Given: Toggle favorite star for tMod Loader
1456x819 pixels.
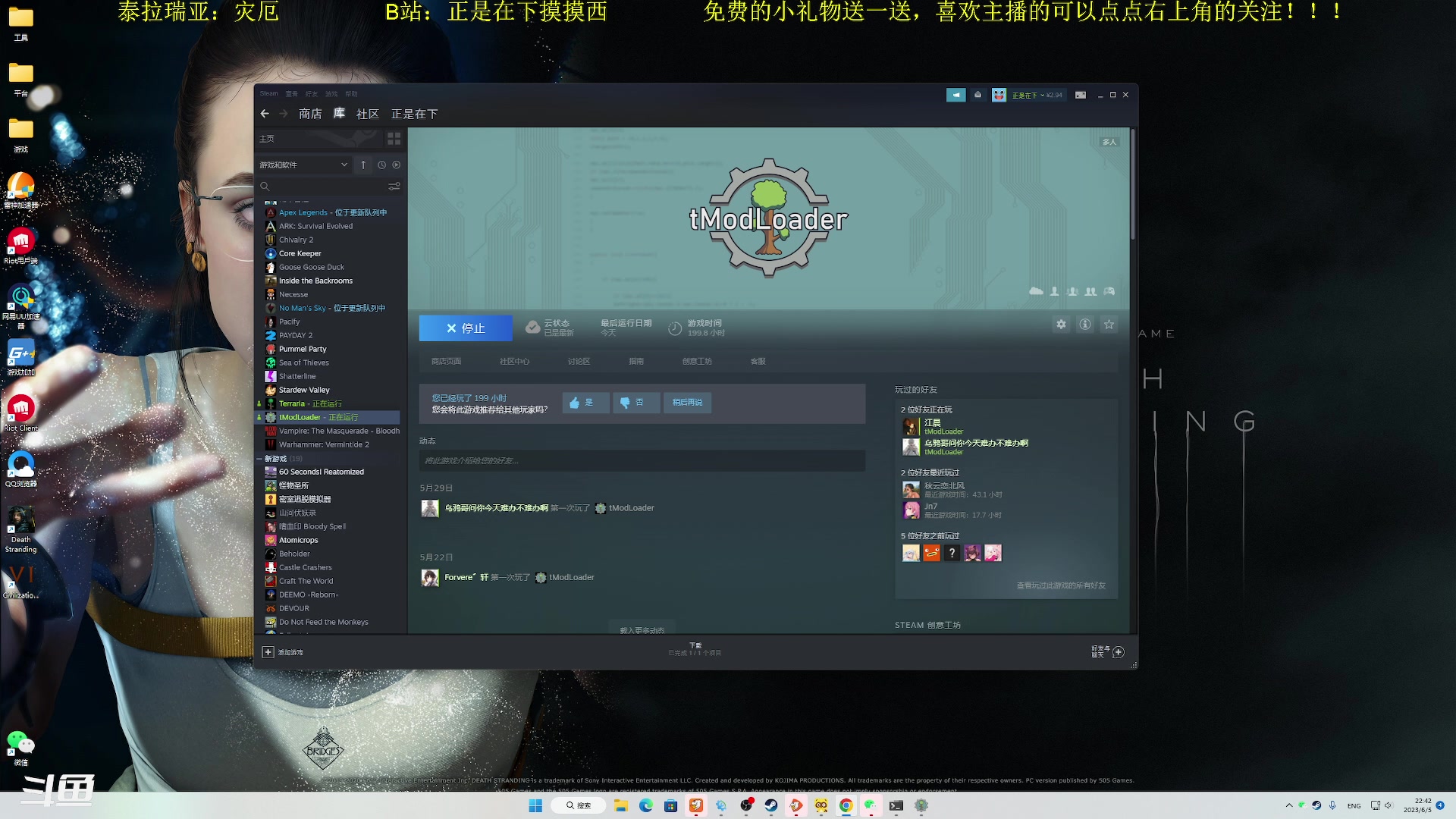Looking at the screenshot, I should [x=1109, y=325].
